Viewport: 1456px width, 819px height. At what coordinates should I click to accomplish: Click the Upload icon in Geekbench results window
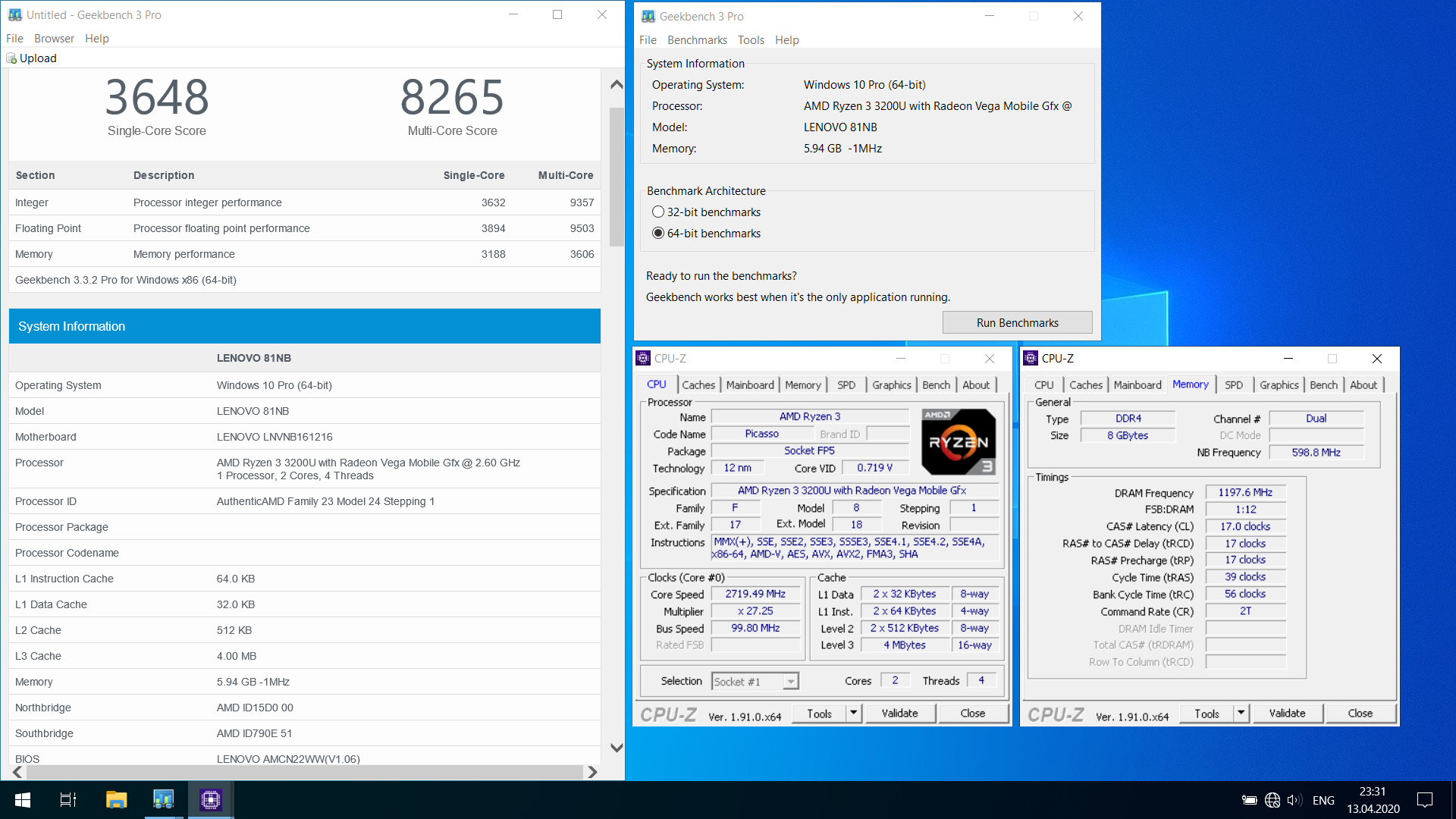tap(11, 58)
